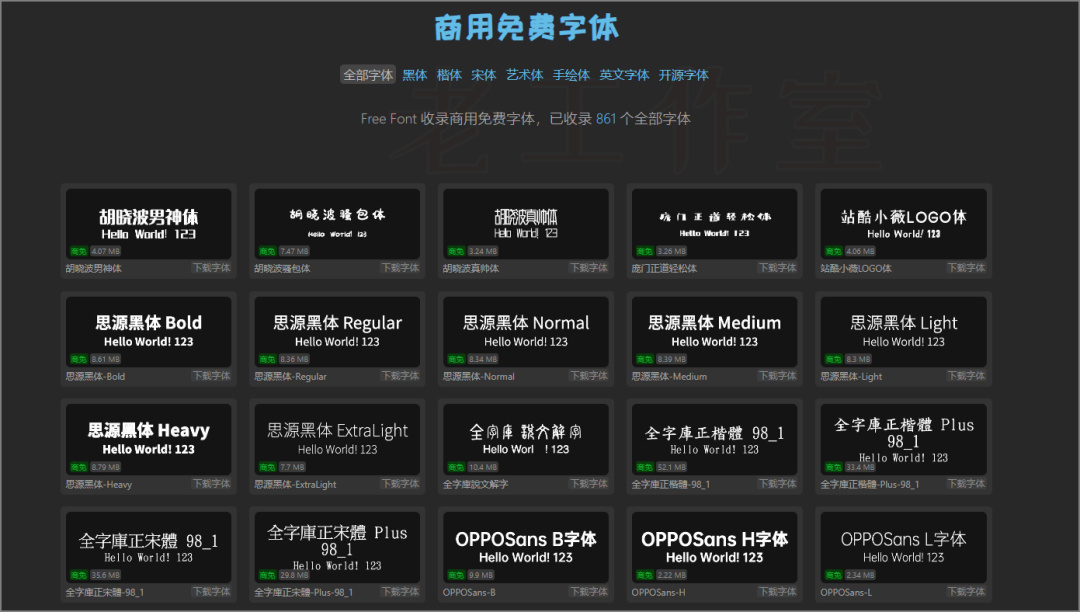Screen dimensions: 1080x612
Task: Click the green 商免 badge on 思源黑体 Bold
Action: (x=79, y=359)
